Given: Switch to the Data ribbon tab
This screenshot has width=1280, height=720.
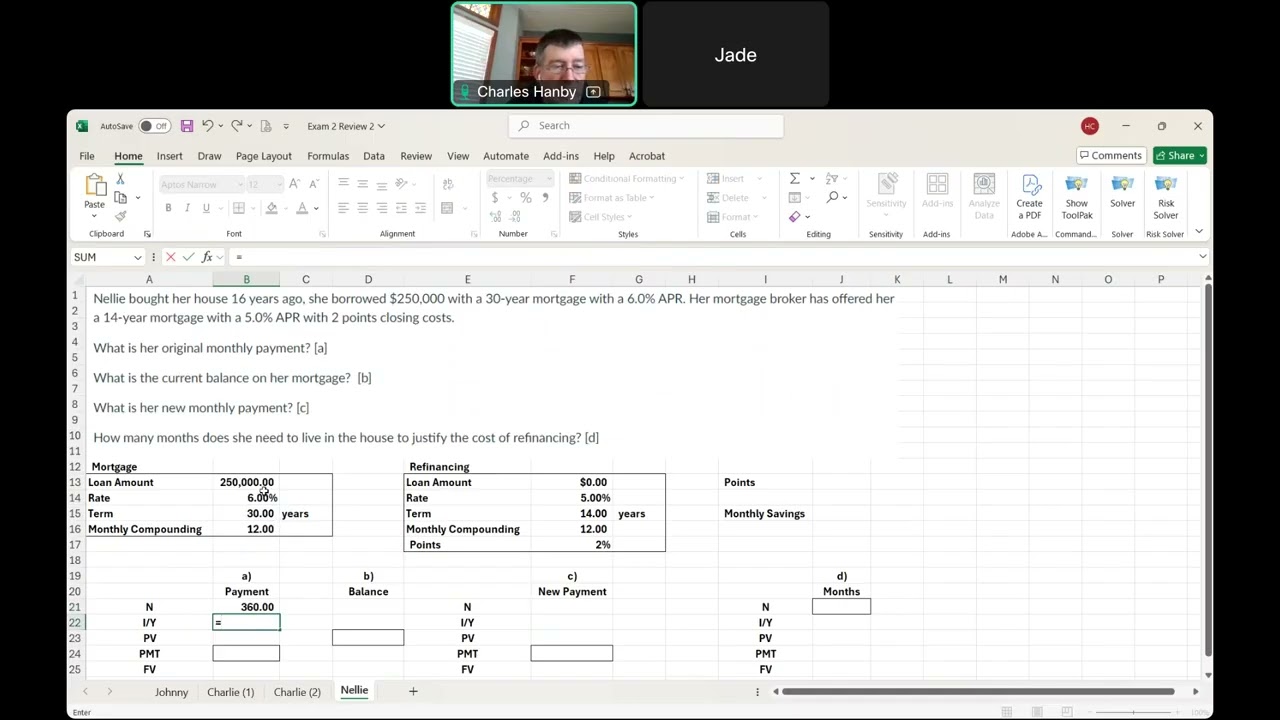Looking at the screenshot, I should 374,156.
